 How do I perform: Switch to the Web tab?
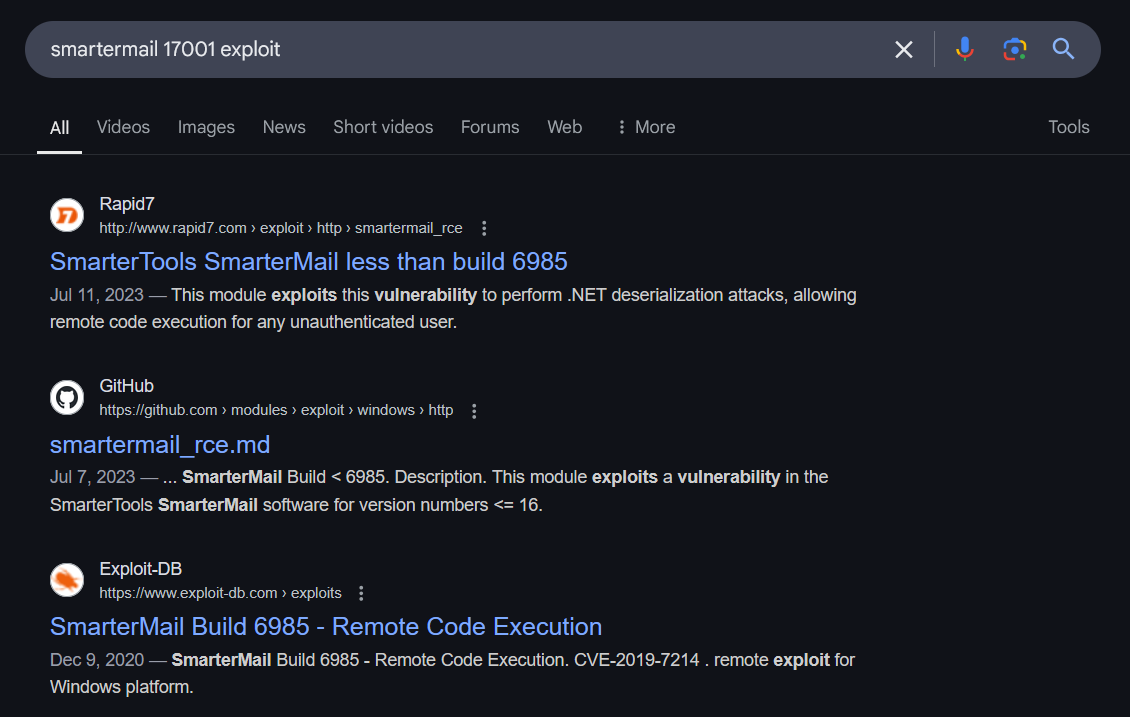point(564,127)
